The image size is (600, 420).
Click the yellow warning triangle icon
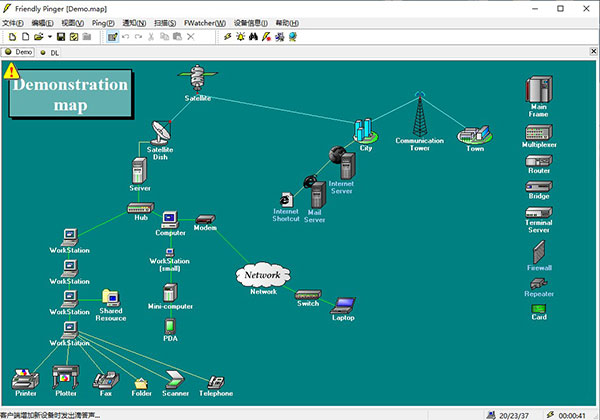tap(11, 71)
